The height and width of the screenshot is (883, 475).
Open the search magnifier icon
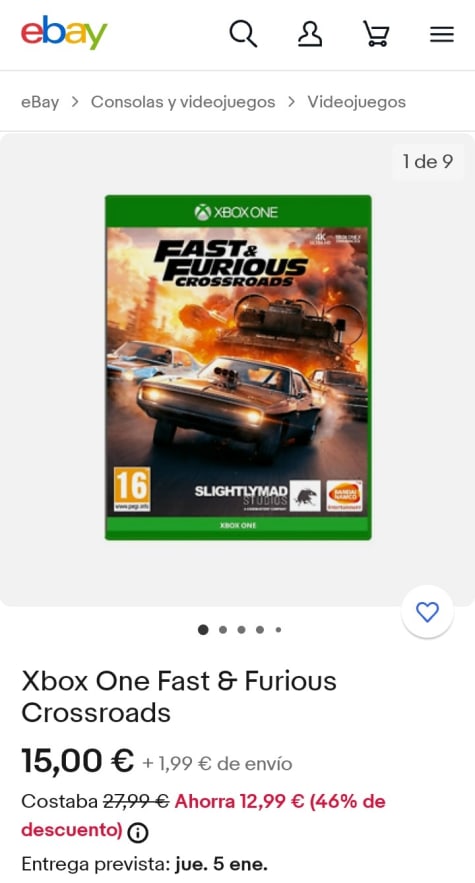coord(243,34)
